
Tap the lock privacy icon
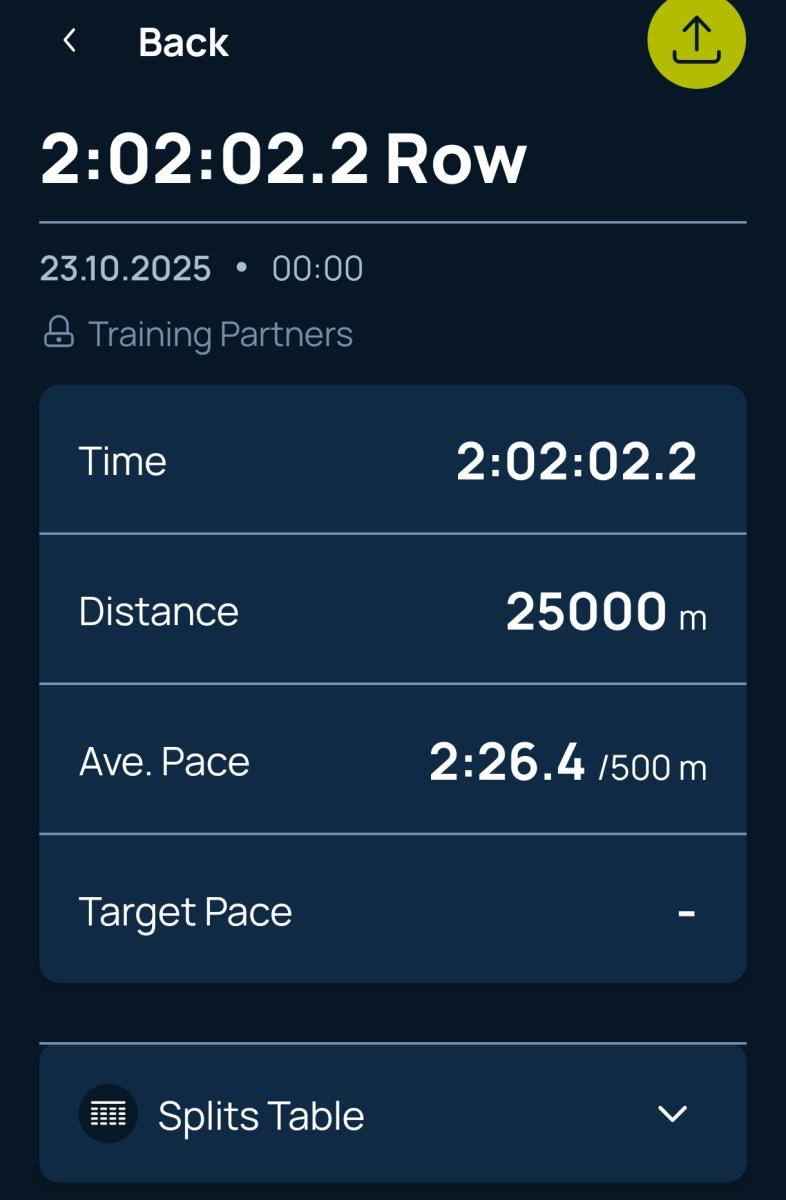[59, 333]
